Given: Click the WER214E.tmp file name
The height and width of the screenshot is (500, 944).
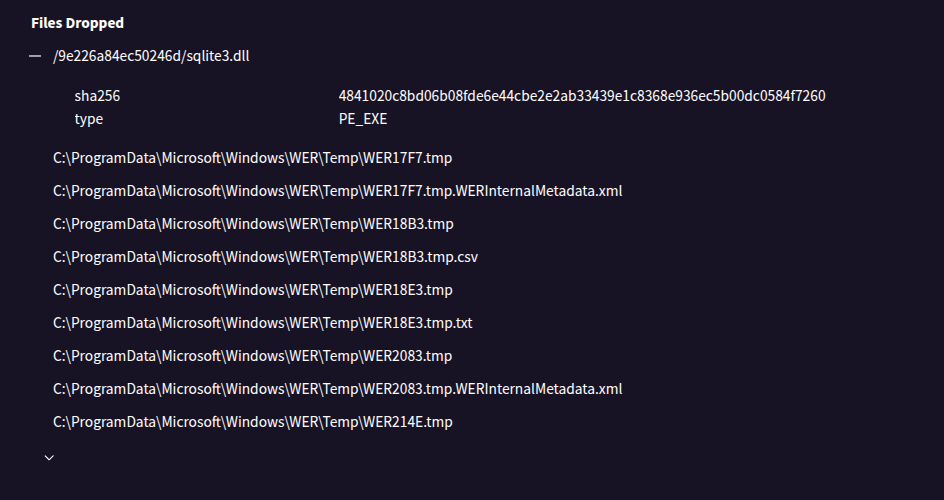Looking at the screenshot, I should 408,422.
